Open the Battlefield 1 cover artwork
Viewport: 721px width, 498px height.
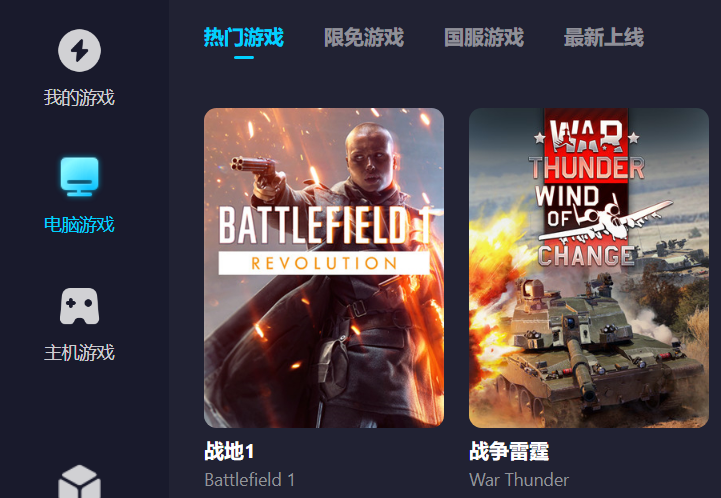coord(324,268)
